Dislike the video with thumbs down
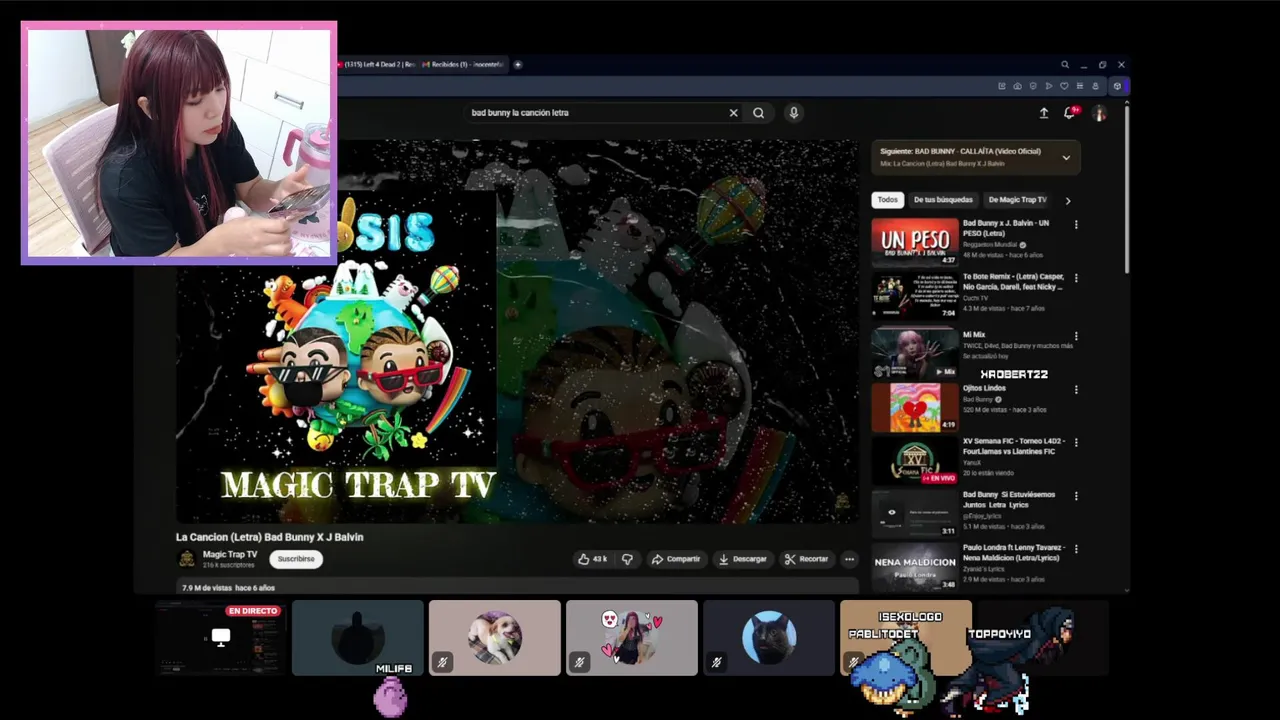The width and height of the screenshot is (1280, 720). pos(627,559)
